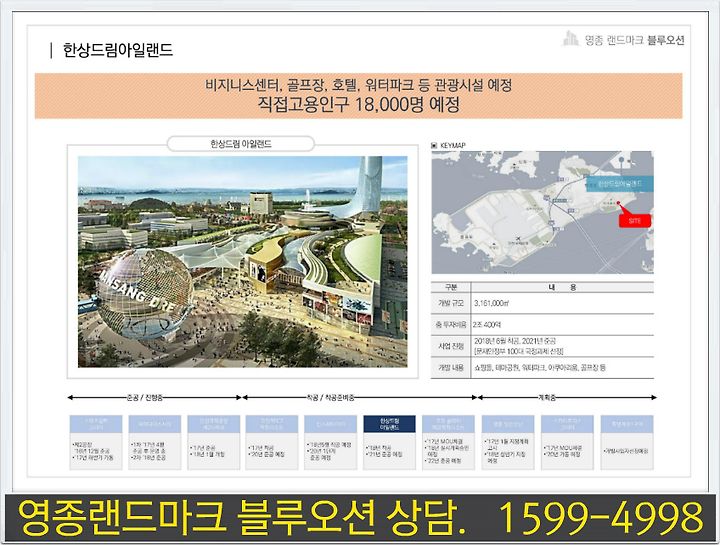The image size is (720, 545).
Task: Click the text 2018년 6월 착공, 2021년 준공
Action: click(x=515, y=341)
